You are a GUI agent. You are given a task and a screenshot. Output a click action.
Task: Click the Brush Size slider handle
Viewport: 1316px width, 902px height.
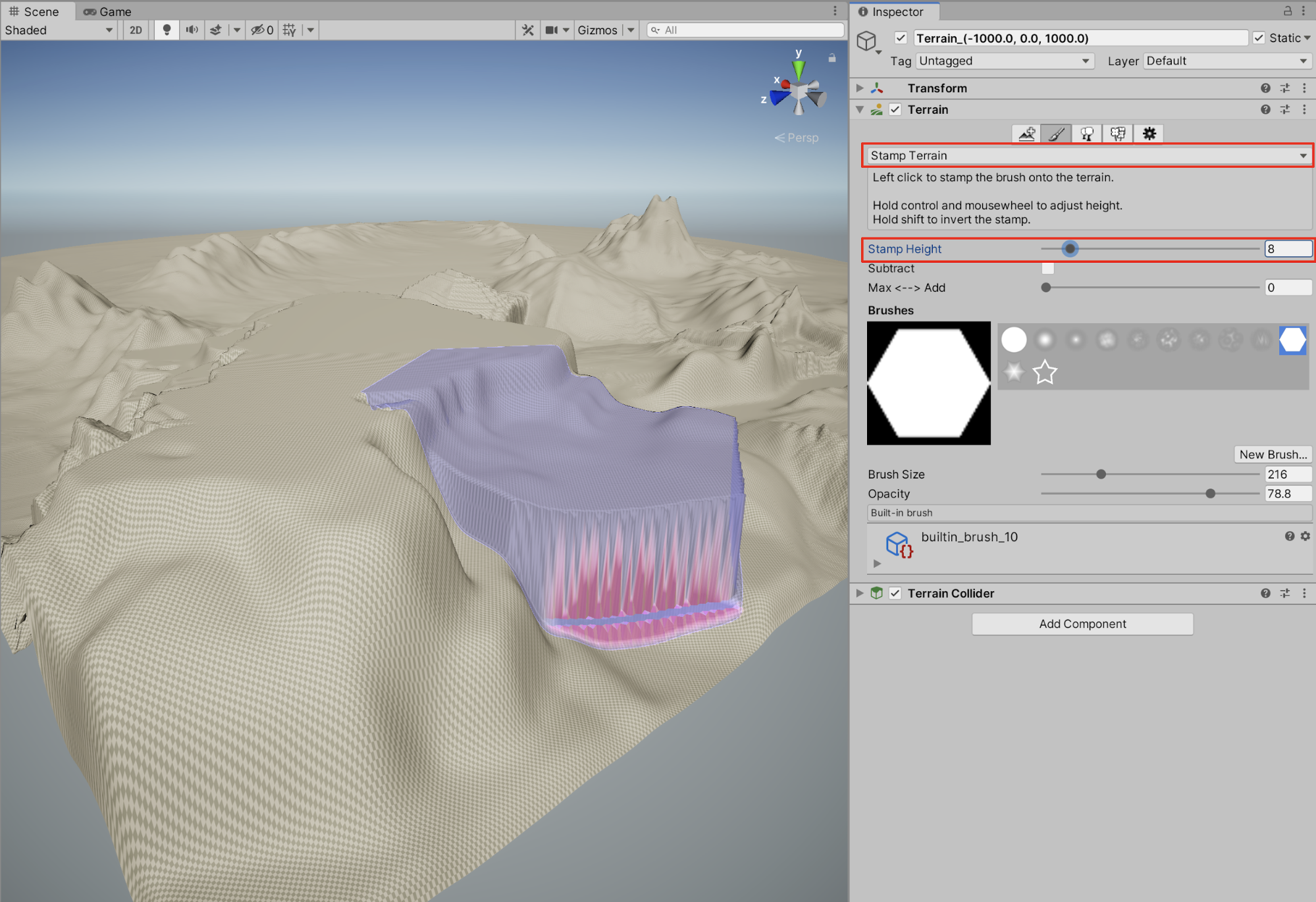tap(1101, 474)
